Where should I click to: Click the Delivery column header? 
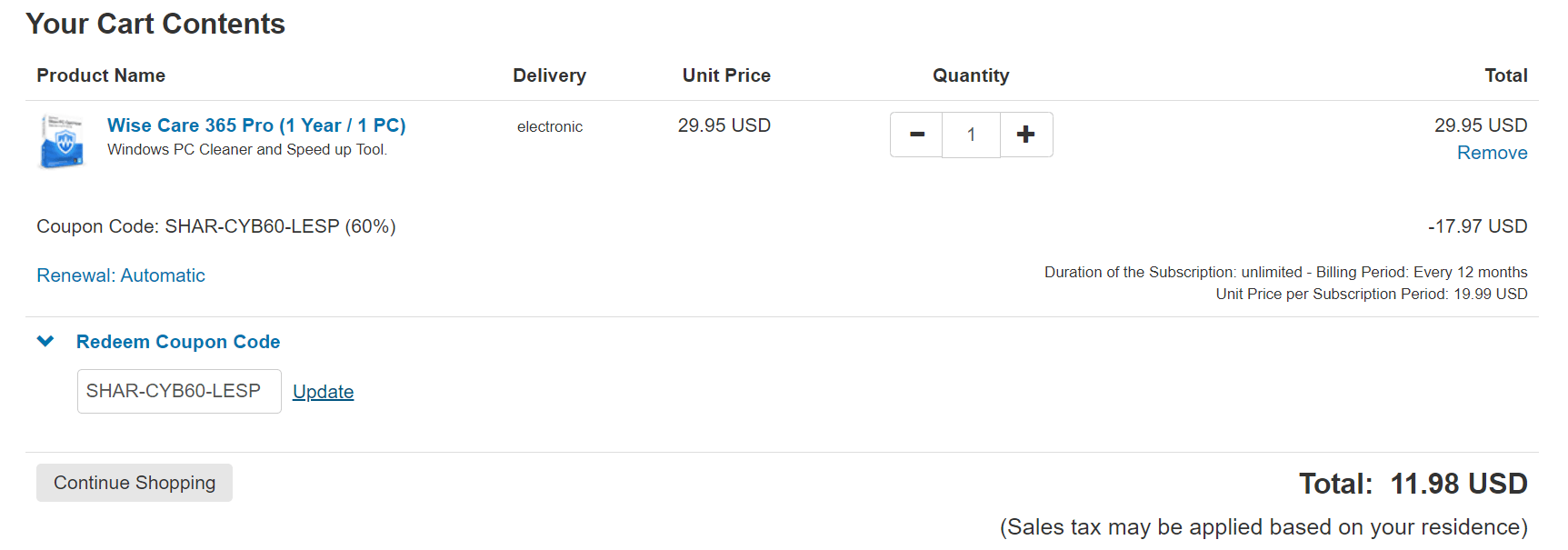549,75
